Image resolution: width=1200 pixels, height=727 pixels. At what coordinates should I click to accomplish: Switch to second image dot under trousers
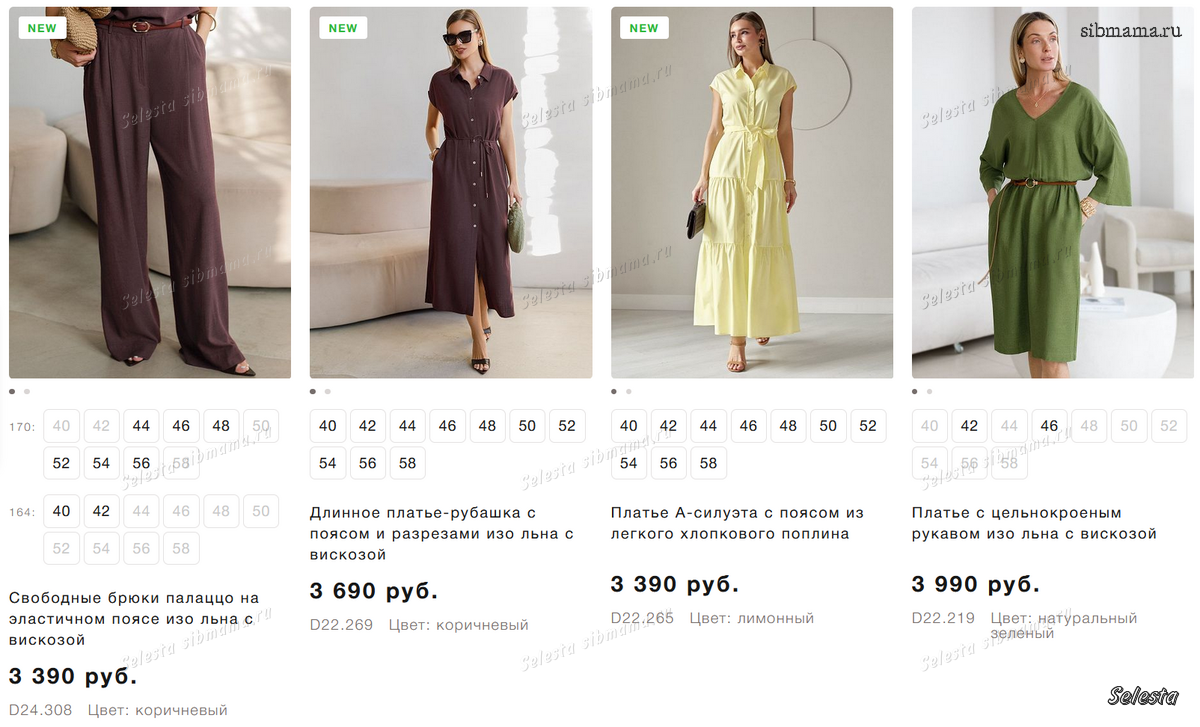coord(27,392)
